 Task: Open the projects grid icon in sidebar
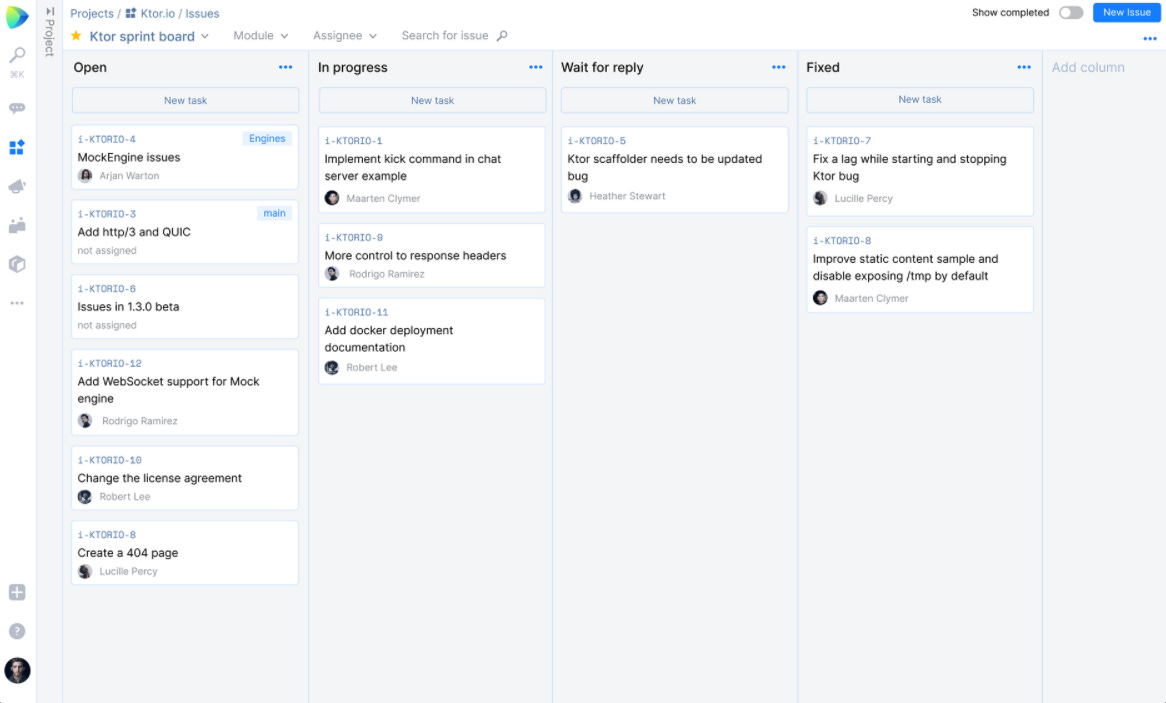[17, 147]
